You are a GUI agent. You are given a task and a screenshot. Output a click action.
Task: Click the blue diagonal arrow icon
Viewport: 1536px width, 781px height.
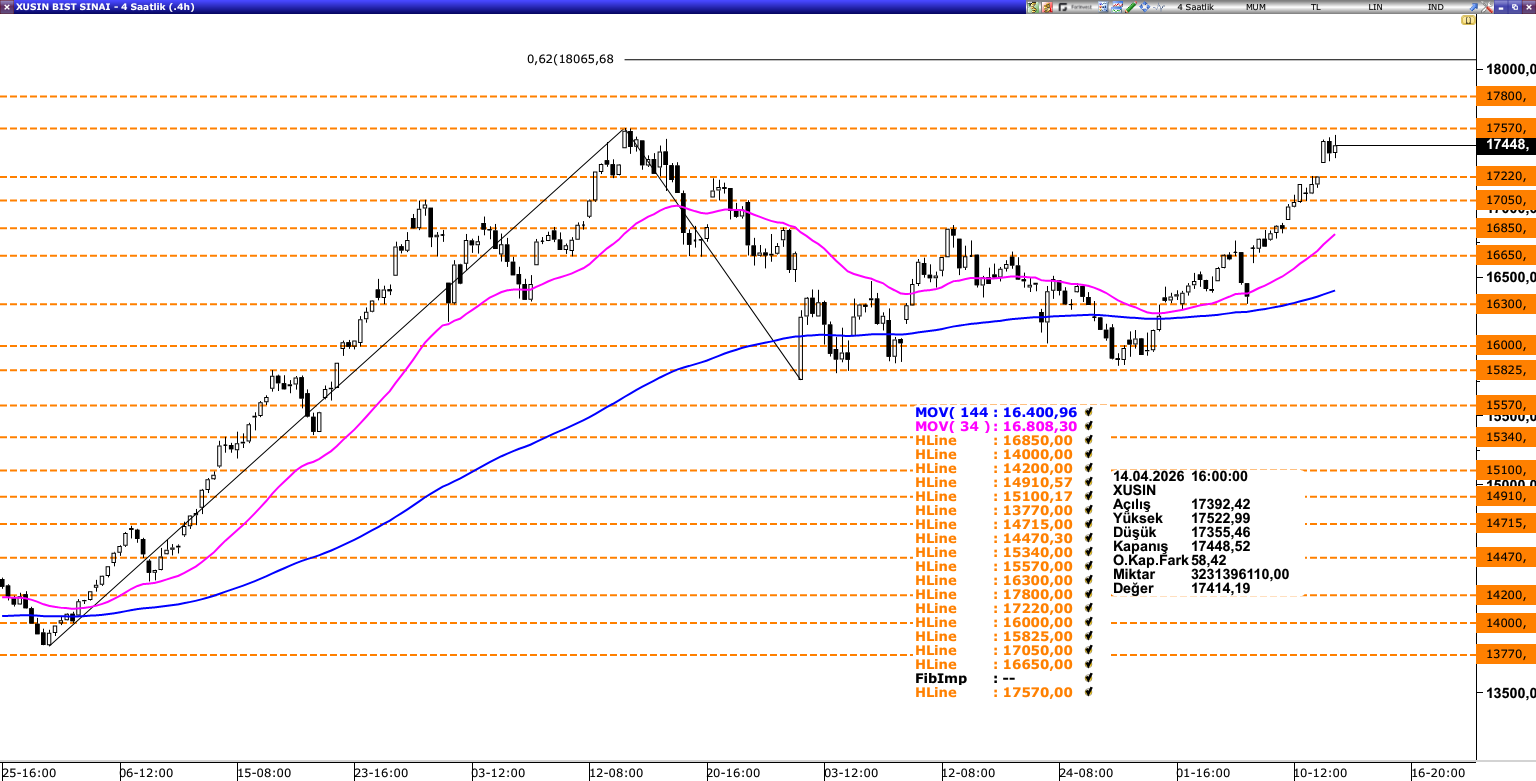[1474, 7]
